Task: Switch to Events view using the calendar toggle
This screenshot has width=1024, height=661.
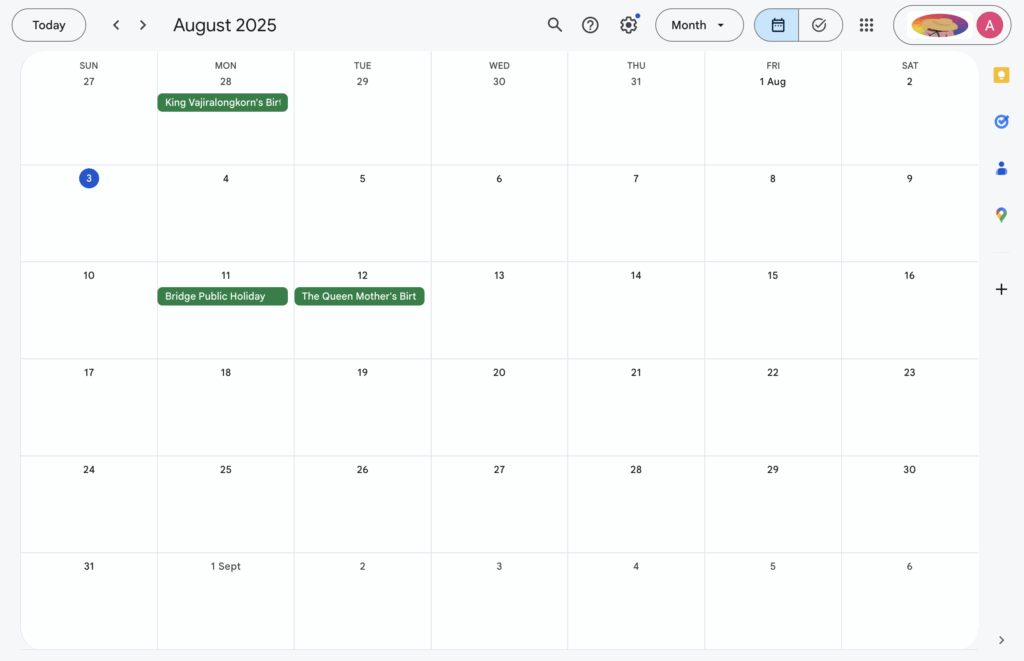Action: [776, 25]
